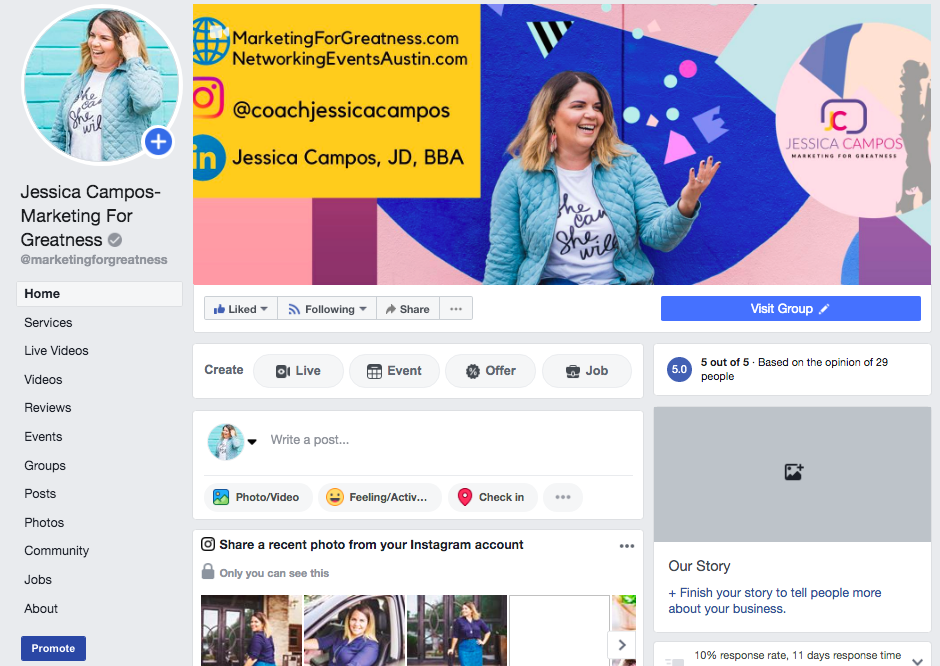Image resolution: width=940 pixels, height=666 pixels.
Task: Click the profile picture
Action: (x=101, y=84)
